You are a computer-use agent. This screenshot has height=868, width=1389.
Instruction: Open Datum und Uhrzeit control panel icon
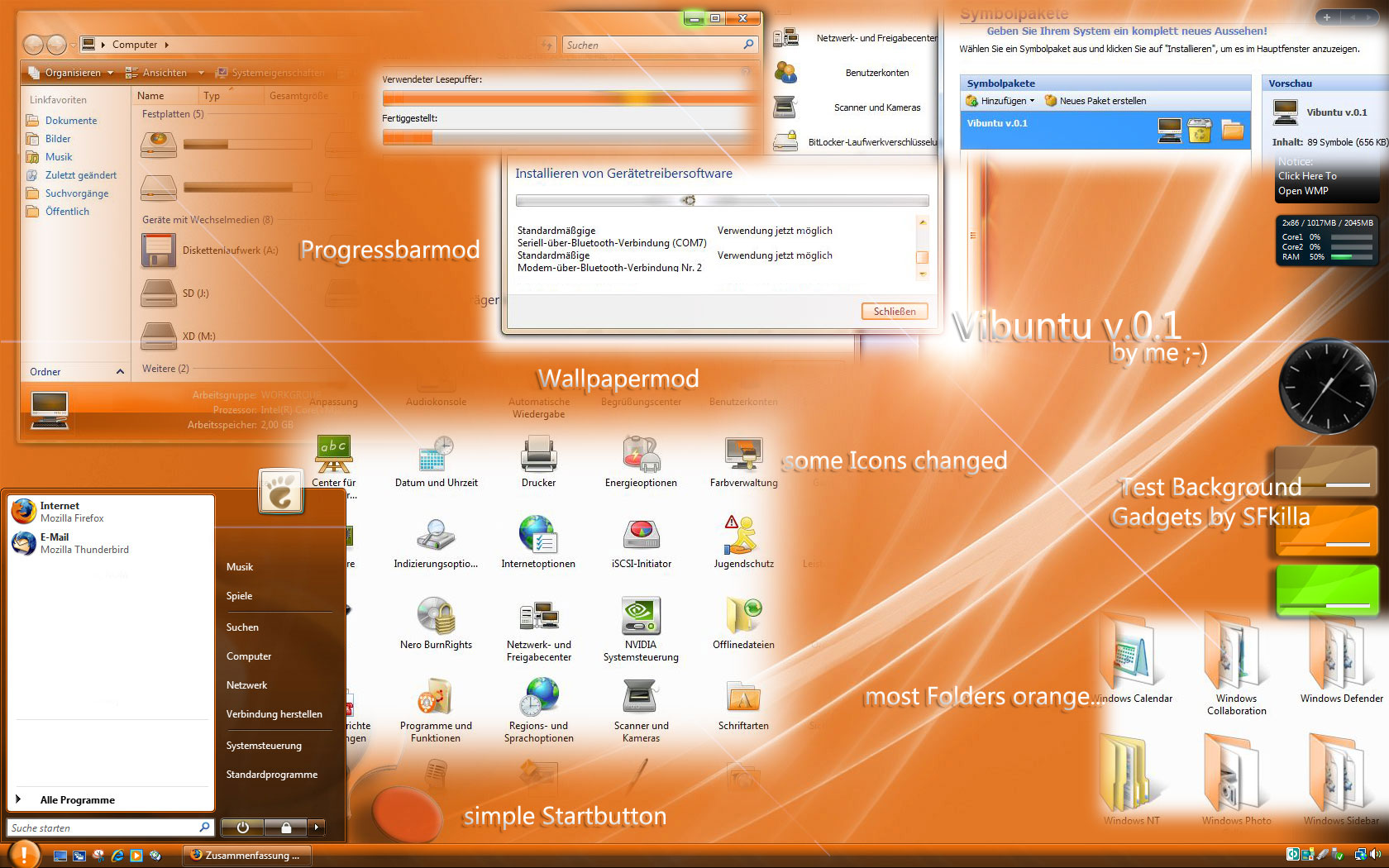pyautogui.click(x=436, y=461)
